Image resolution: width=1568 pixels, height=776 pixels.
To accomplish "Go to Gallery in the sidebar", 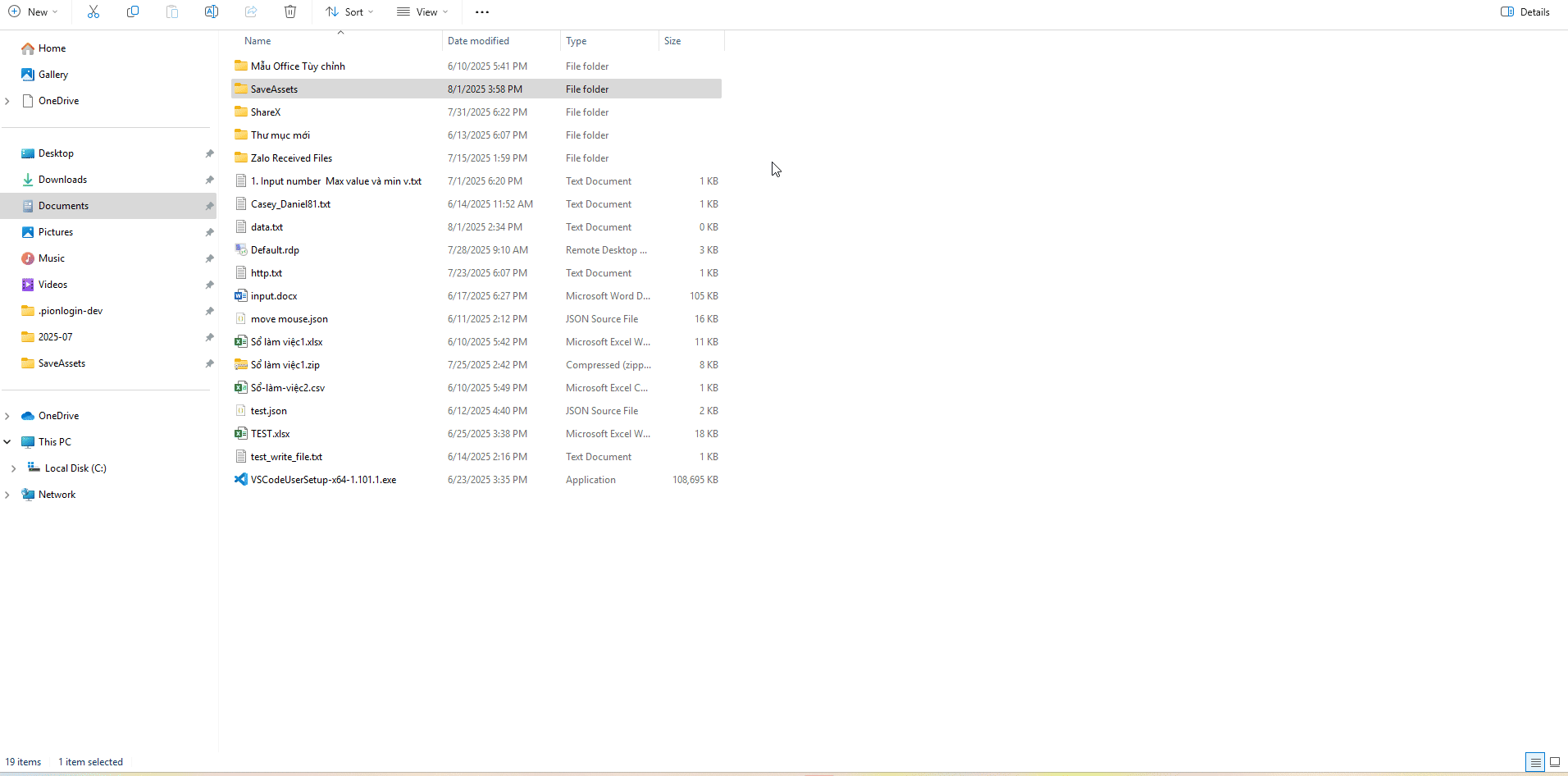I will [53, 75].
